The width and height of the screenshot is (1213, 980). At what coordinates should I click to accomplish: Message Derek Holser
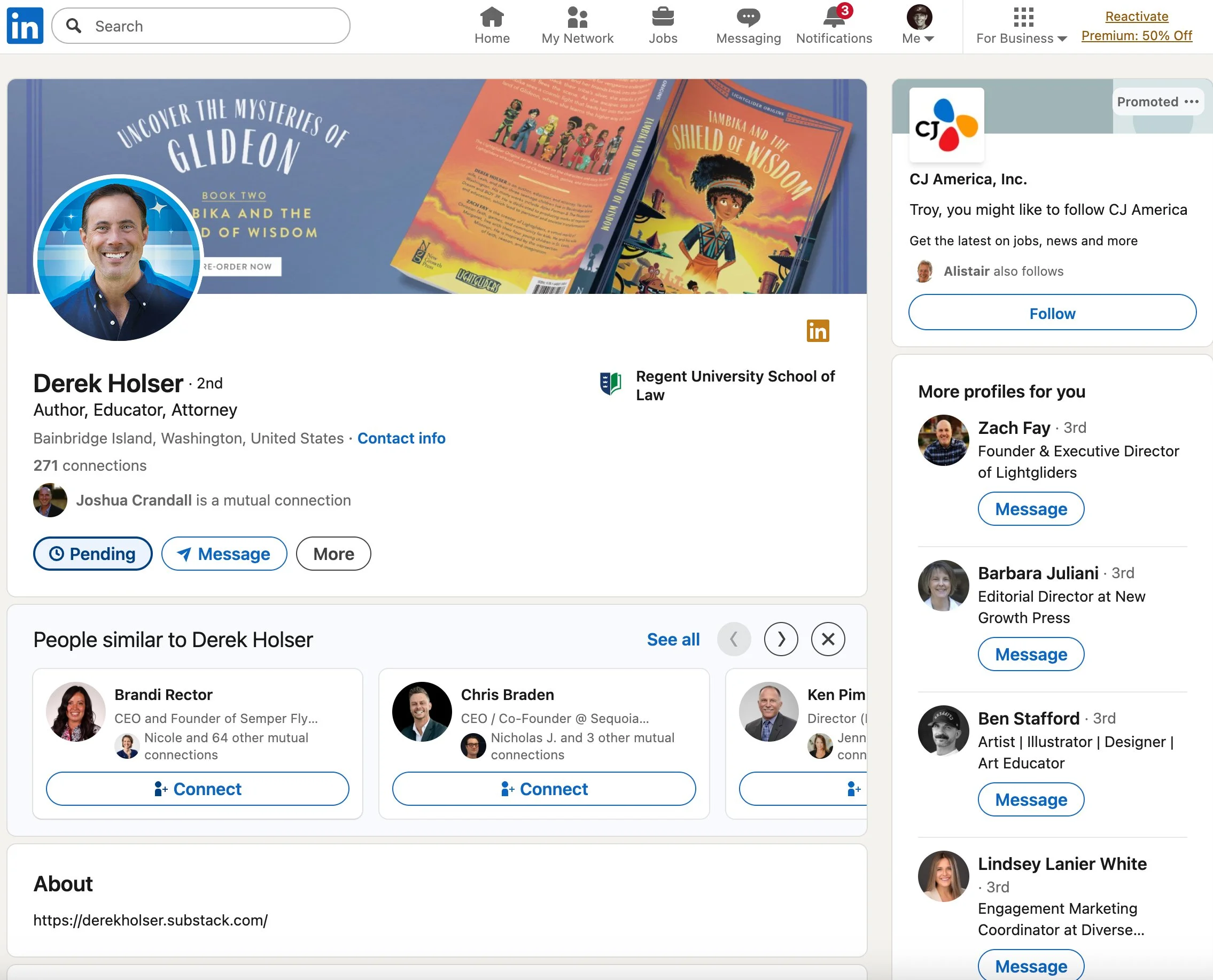click(x=224, y=554)
